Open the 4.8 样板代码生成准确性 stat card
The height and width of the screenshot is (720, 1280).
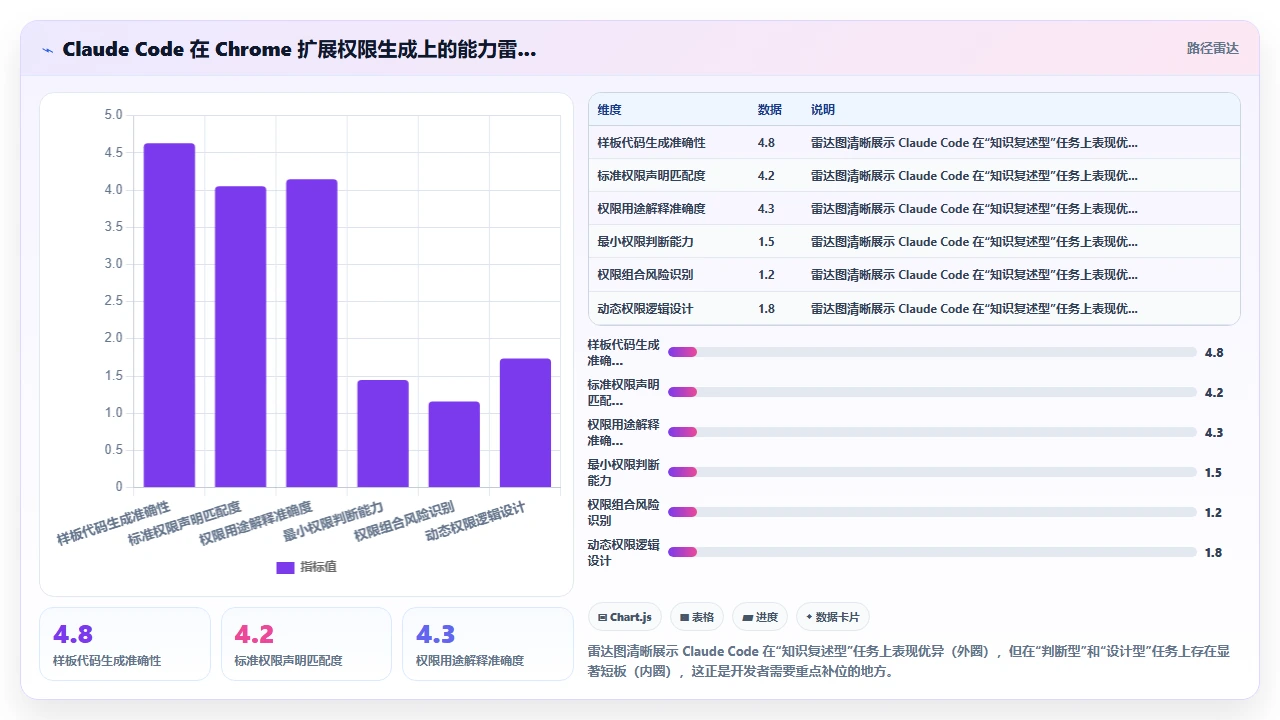tap(125, 644)
